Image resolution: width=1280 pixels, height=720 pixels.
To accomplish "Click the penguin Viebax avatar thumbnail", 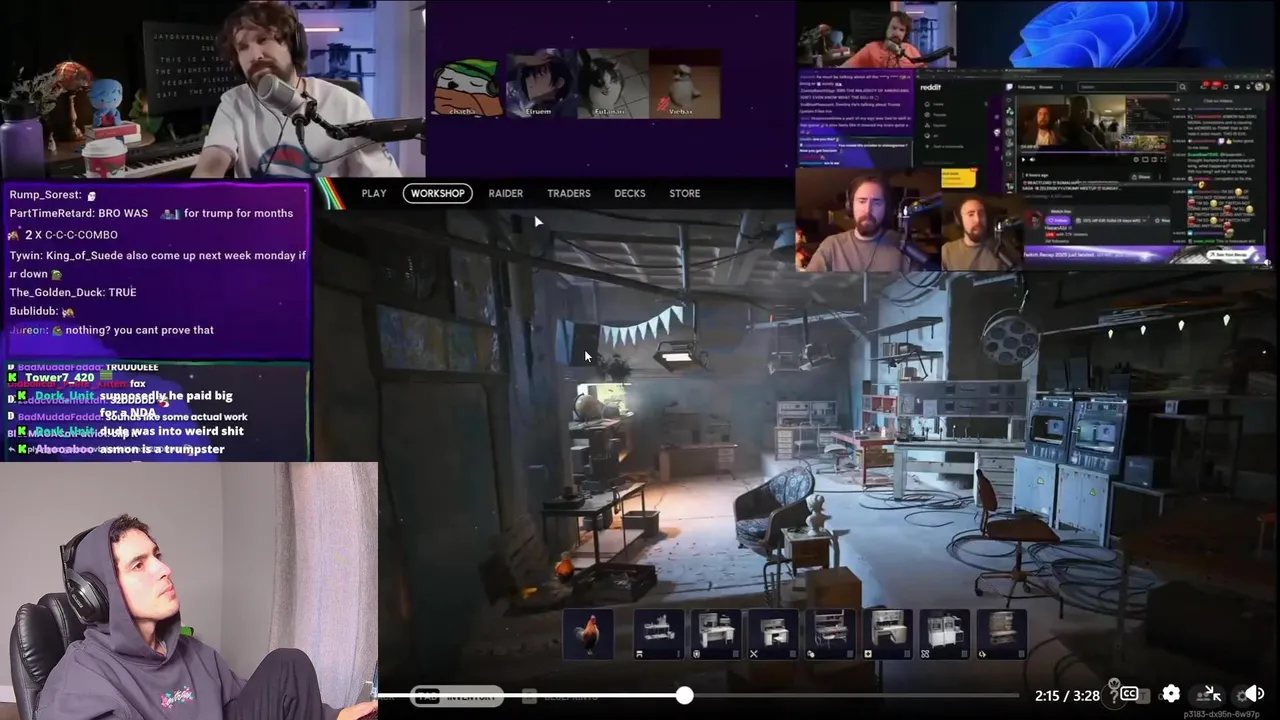I will 685,84.
